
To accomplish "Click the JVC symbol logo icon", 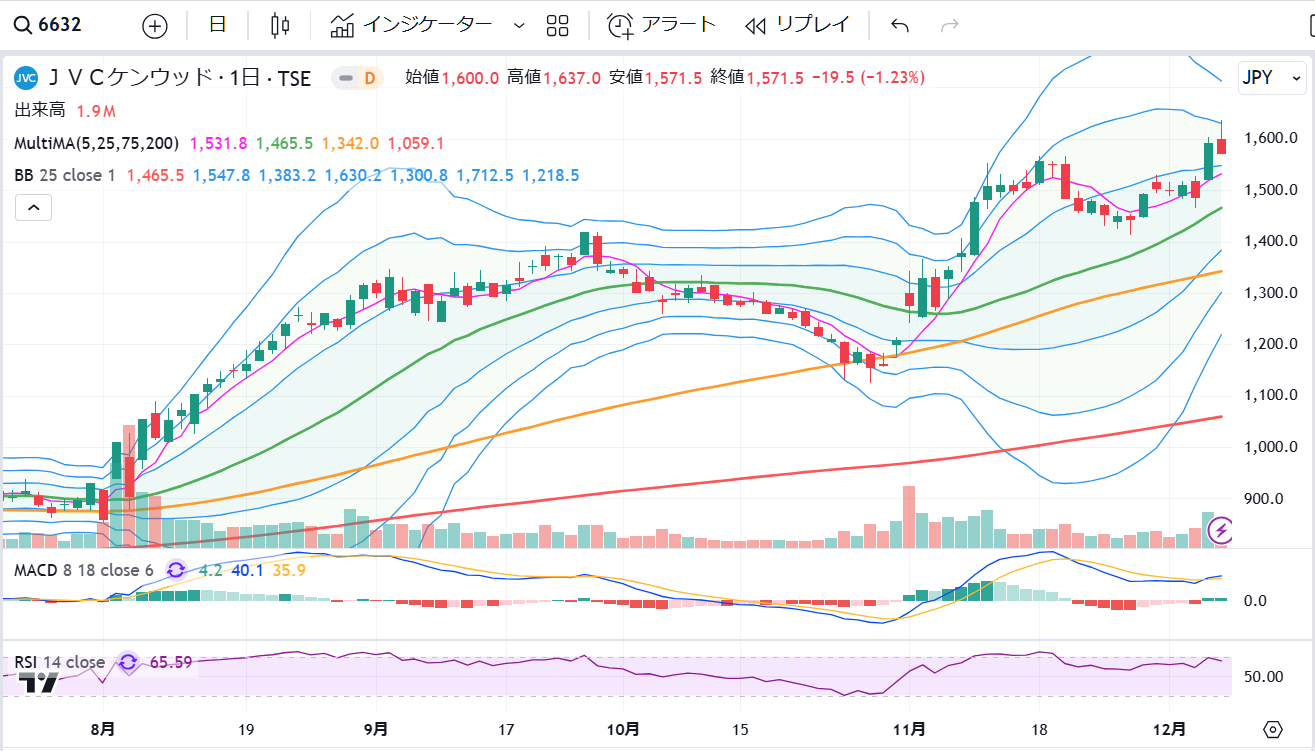I will pyautogui.click(x=27, y=78).
